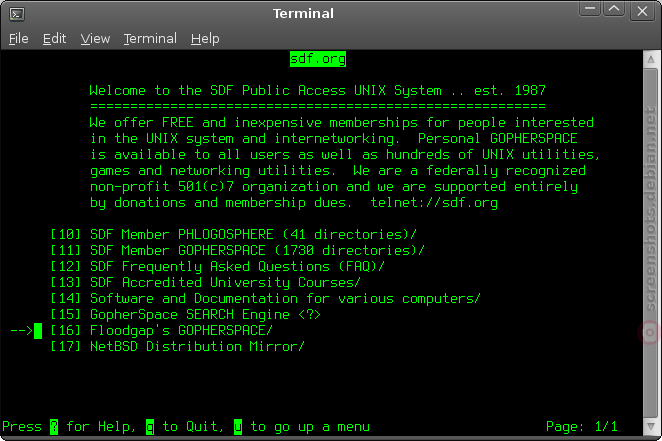Select SDF Accredited University Courses entry
The width and height of the screenshot is (662, 441).
[206, 283]
